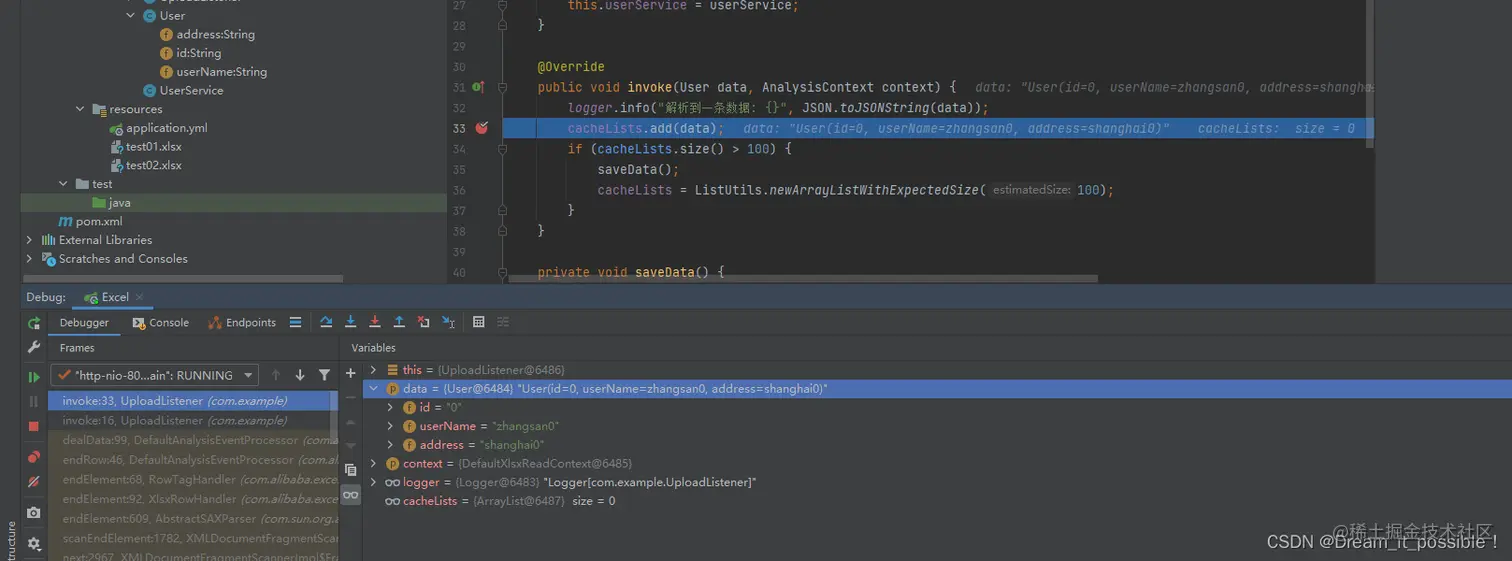The height and width of the screenshot is (561, 1512).
Task: Collapse the resources folder
Action: (x=80, y=109)
